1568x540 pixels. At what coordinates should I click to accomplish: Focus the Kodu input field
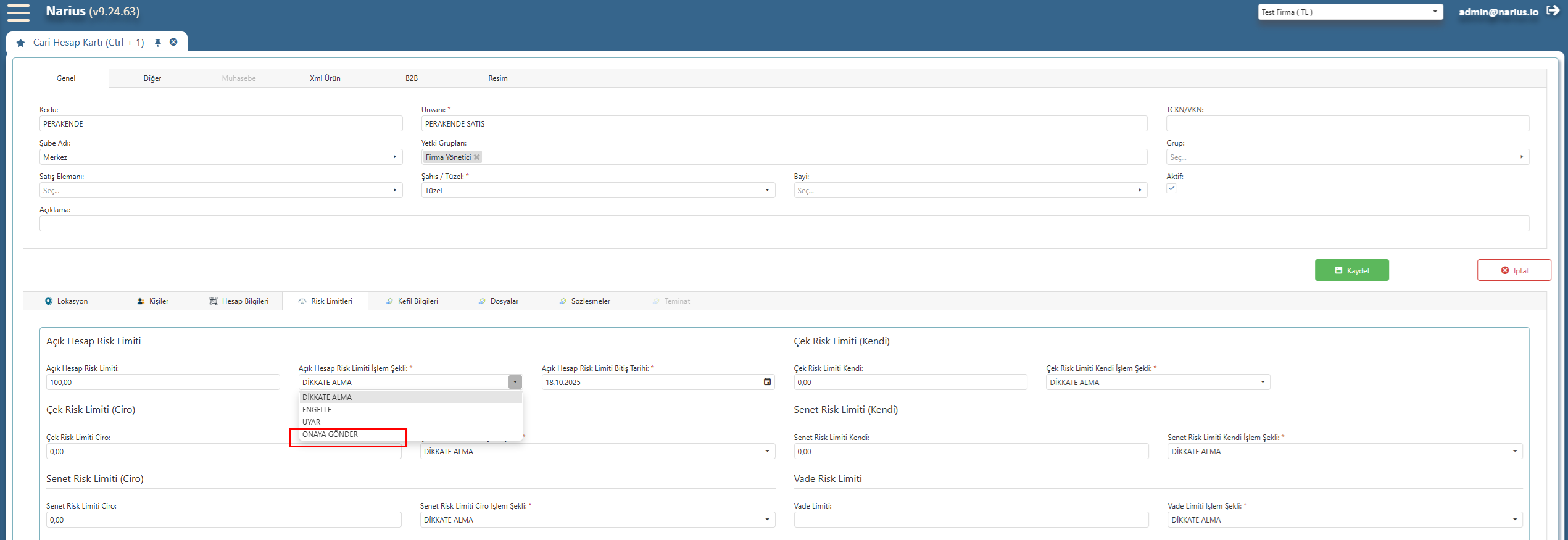pyautogui.click(x=221, y=124)
